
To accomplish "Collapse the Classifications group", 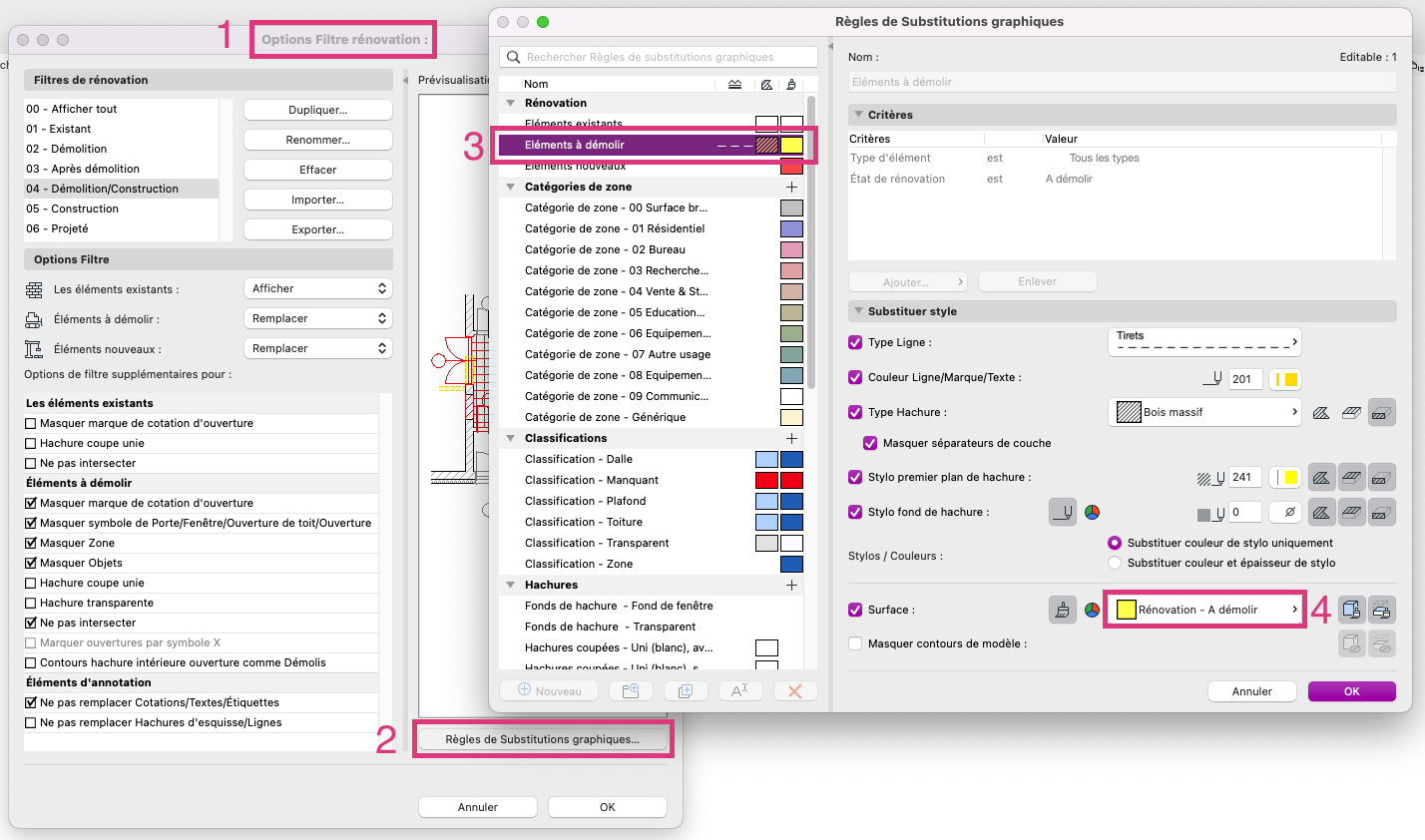I will click(511, 438).
